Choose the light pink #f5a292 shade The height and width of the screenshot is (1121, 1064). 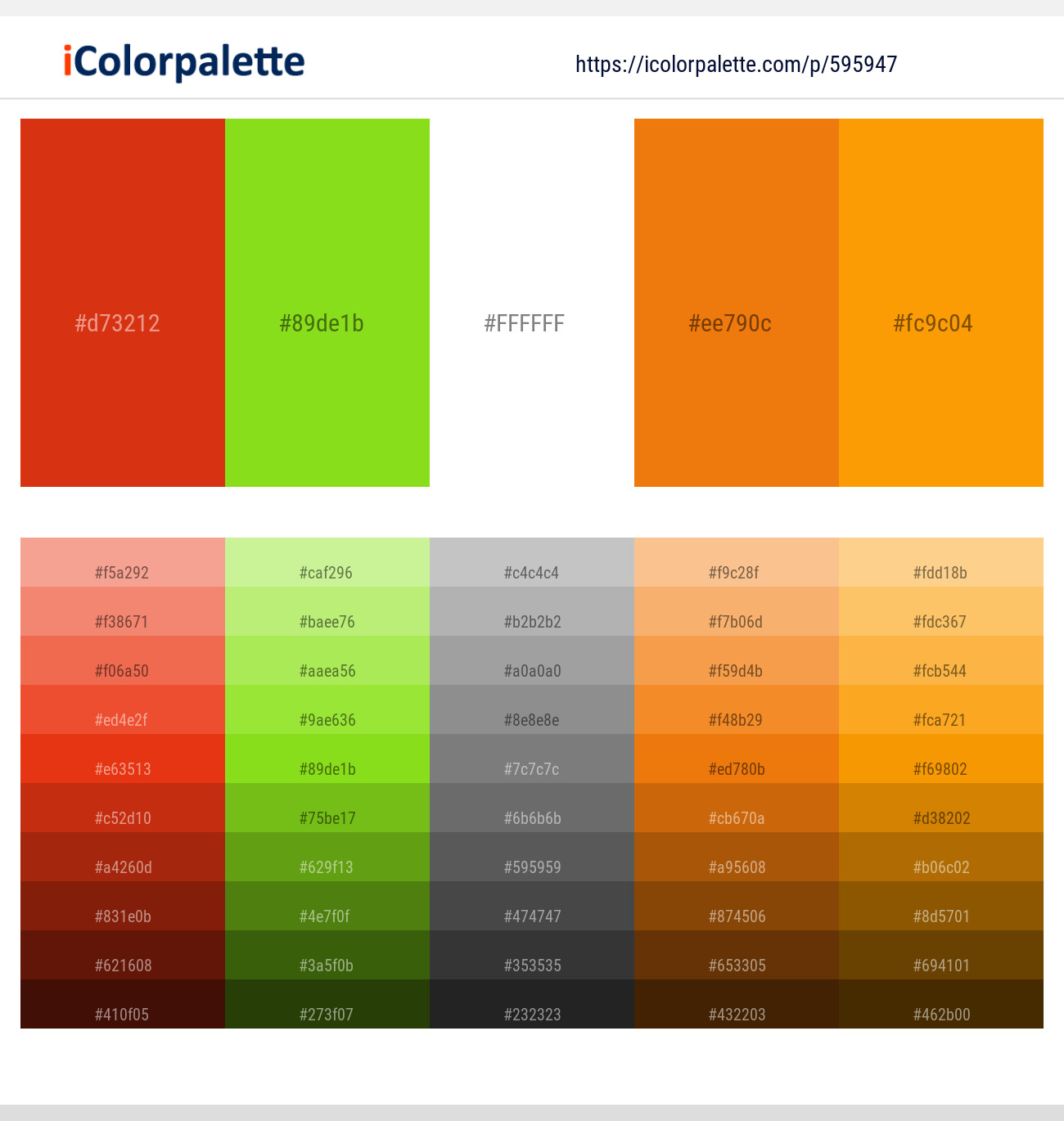tap(123, 562)
